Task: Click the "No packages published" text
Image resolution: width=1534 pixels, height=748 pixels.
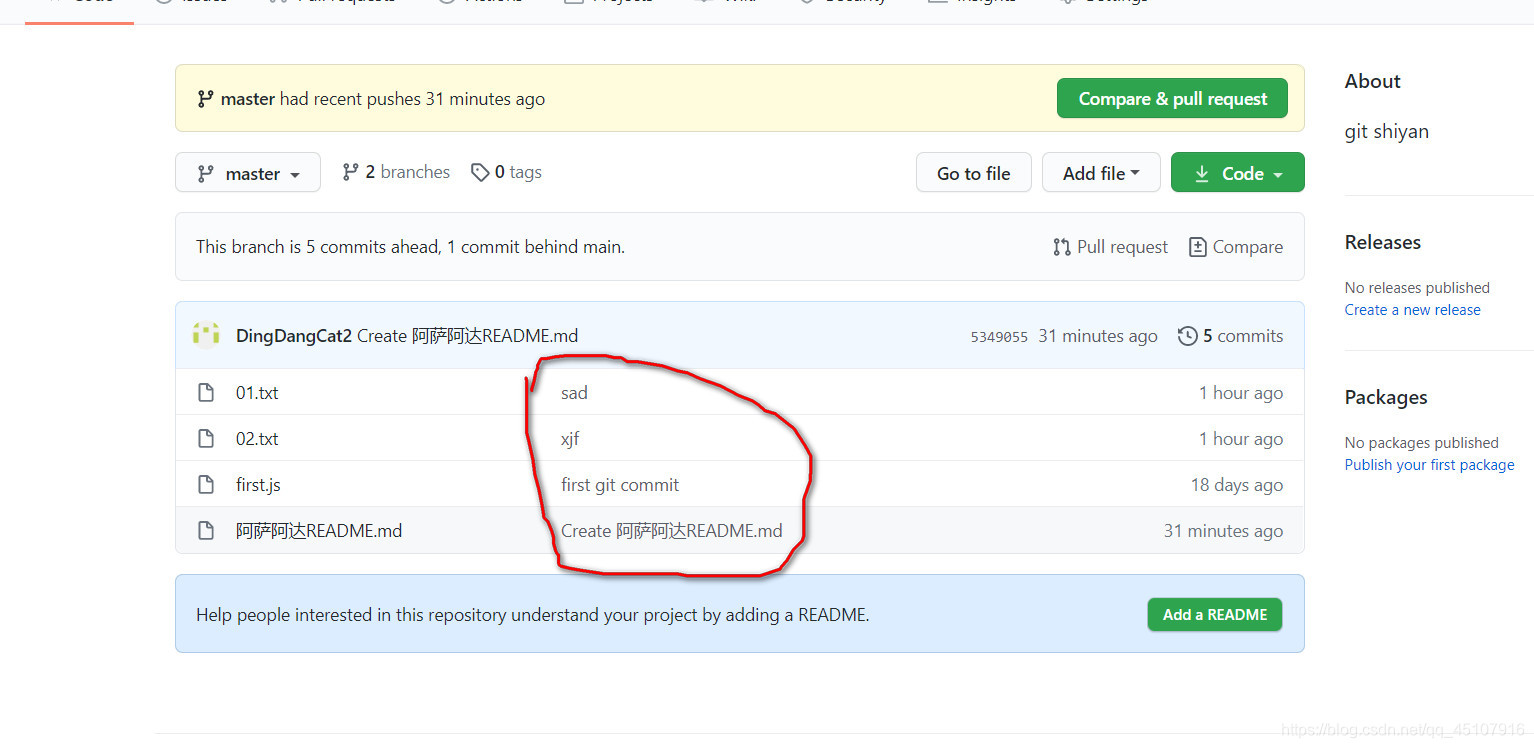Action: (x=1422, y=443)
